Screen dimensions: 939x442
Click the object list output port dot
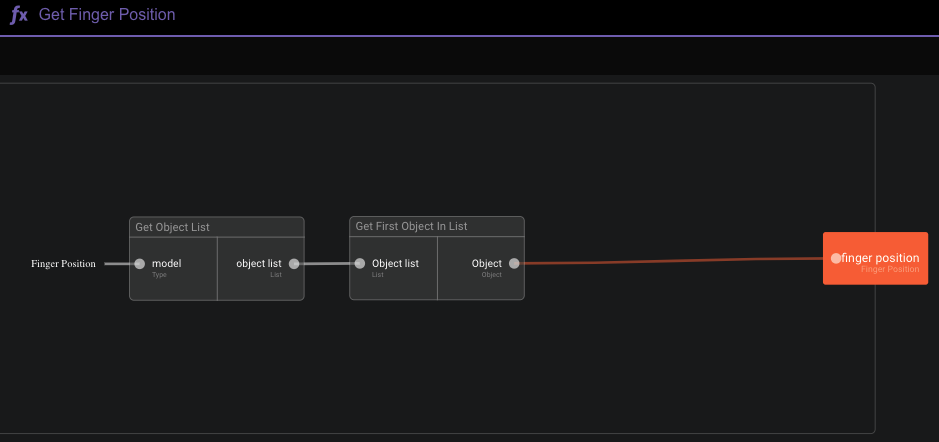click(294, 264)
